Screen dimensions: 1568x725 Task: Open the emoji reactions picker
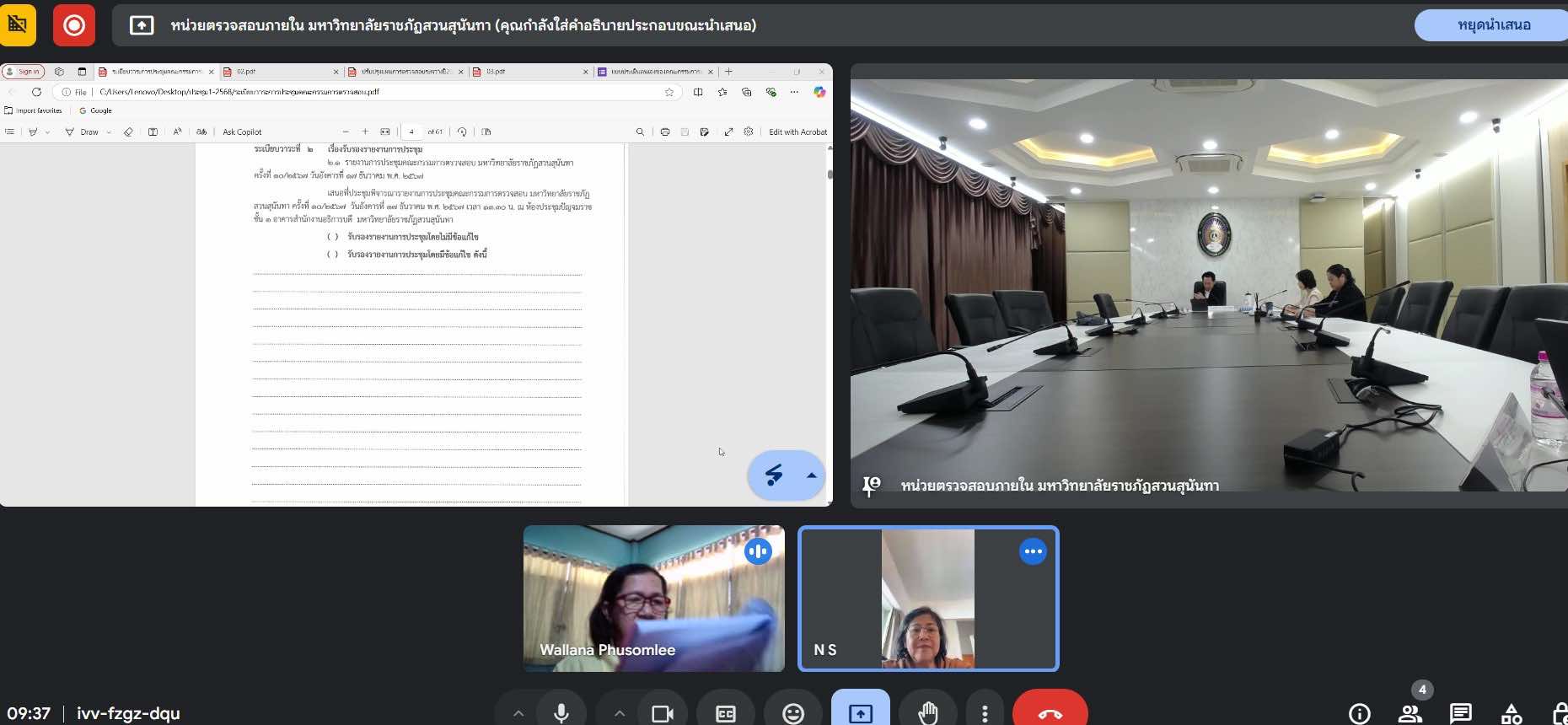[792, 713]
